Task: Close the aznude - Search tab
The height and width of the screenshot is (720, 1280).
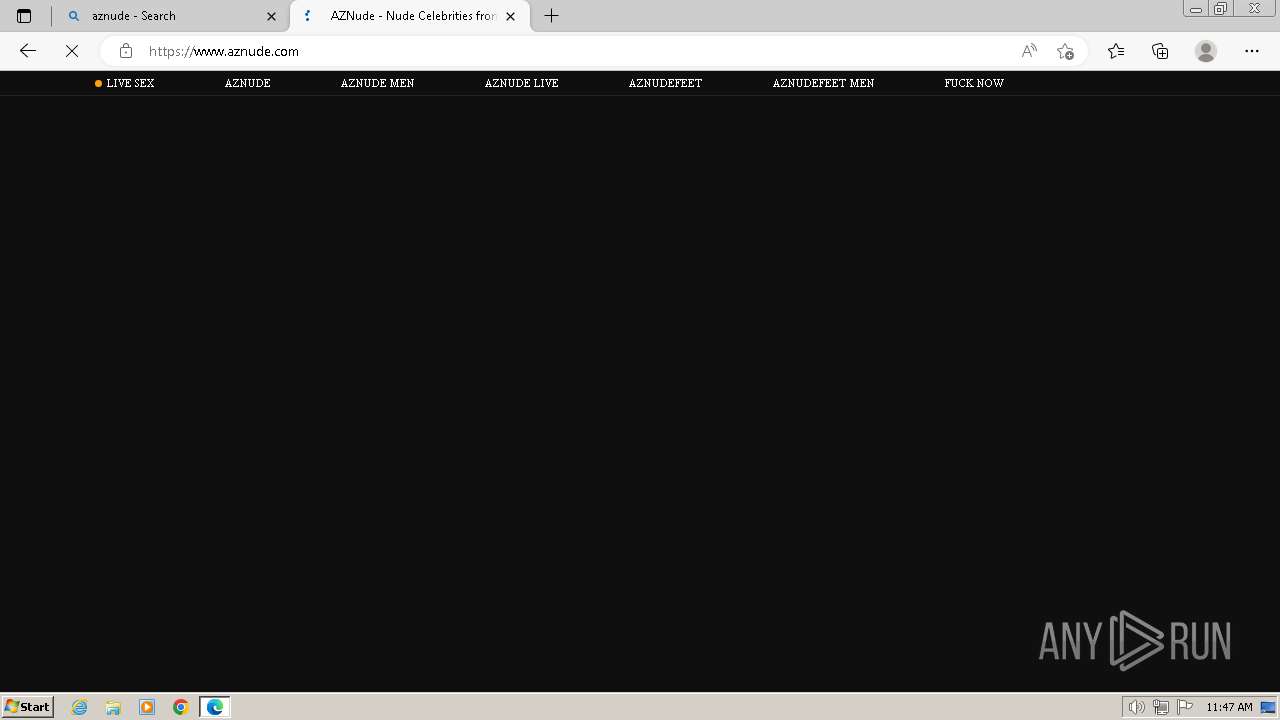Action: click(x=271, y=16)
